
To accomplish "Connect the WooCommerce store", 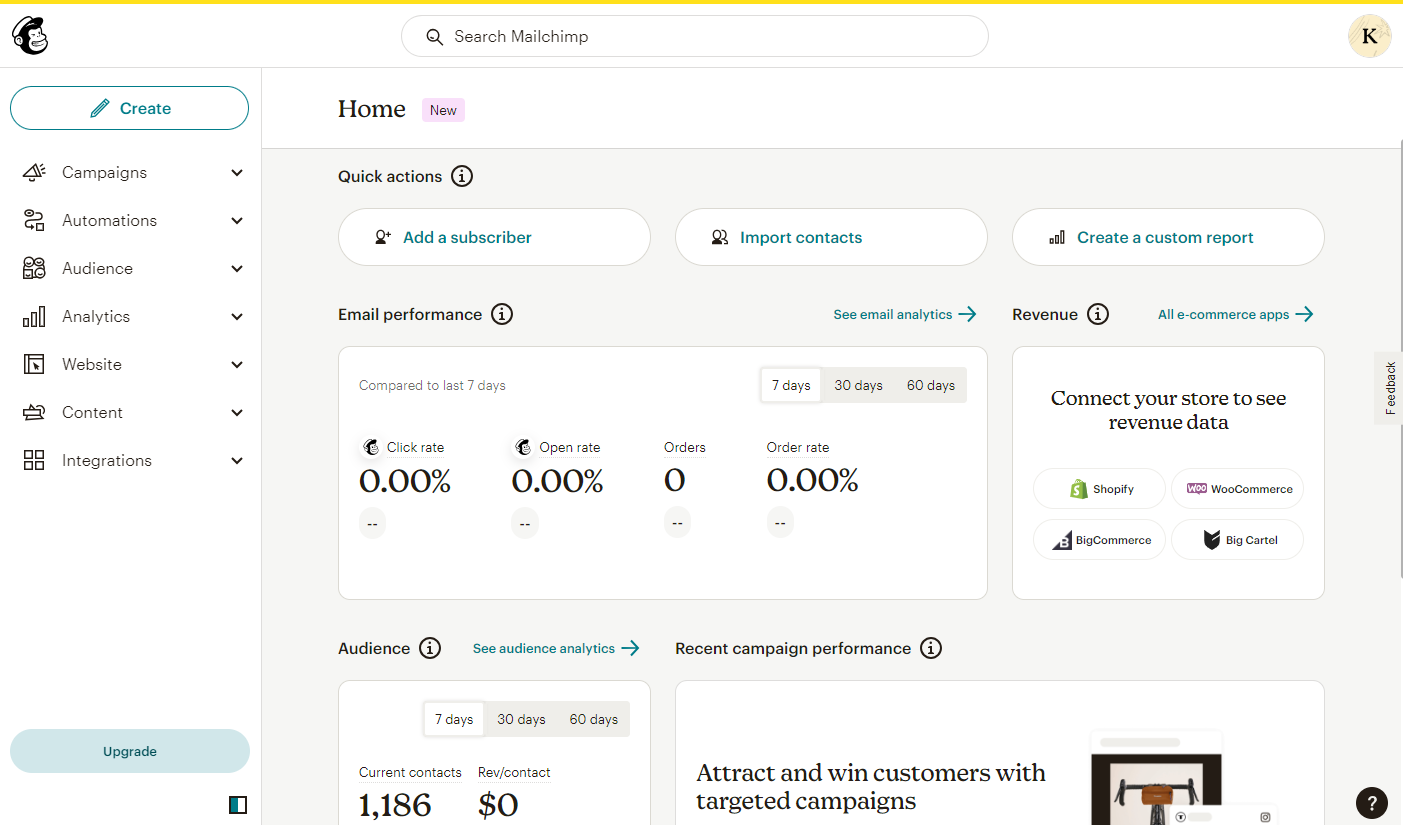I will 1238,489.
